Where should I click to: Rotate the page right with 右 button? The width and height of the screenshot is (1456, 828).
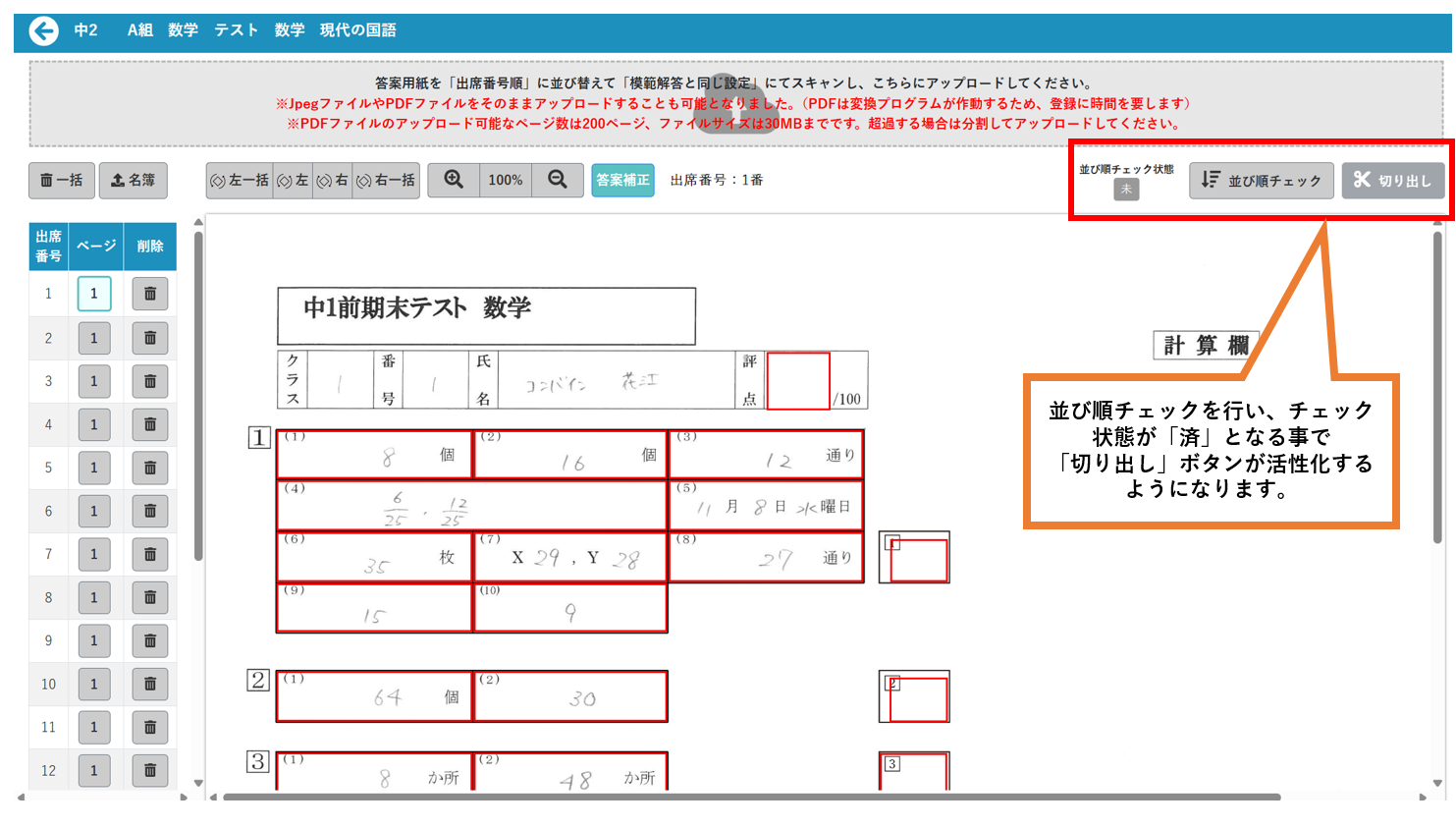(333, 181)
